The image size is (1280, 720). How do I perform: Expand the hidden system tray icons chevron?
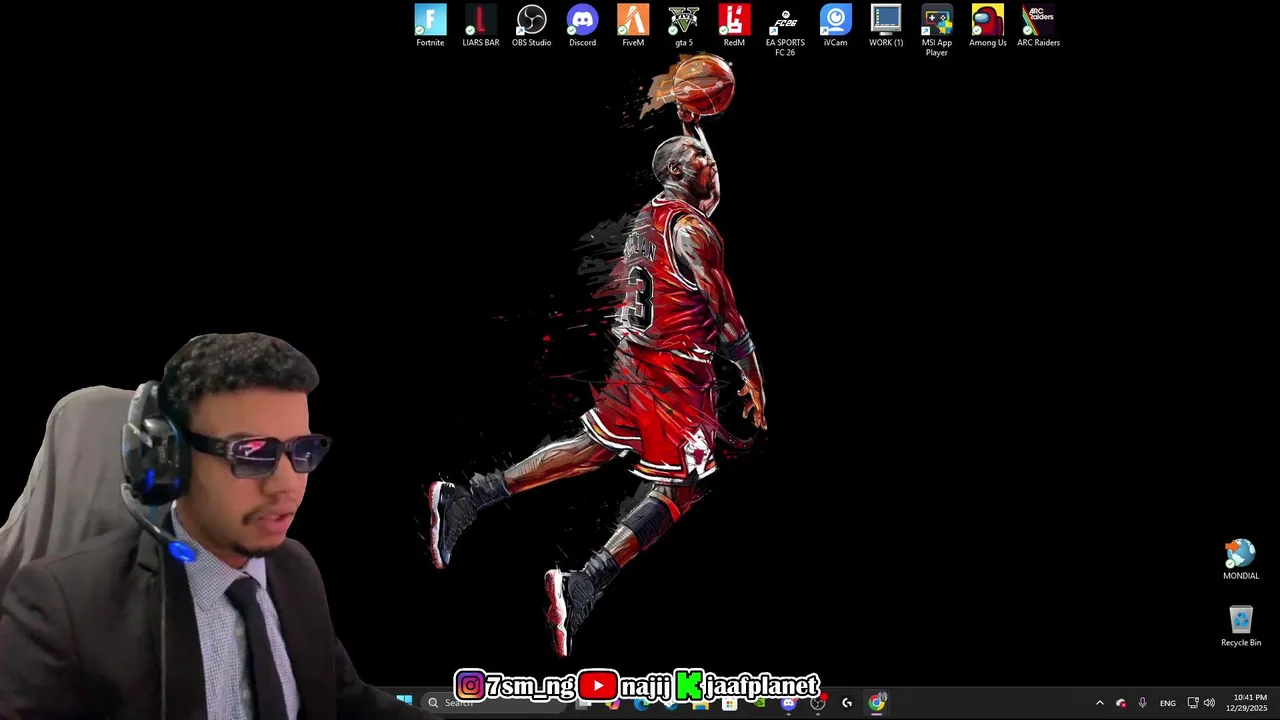pos(1099,703)
